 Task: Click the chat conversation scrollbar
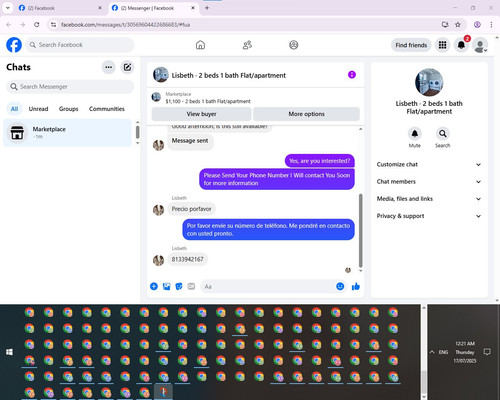tap(360, 230)
